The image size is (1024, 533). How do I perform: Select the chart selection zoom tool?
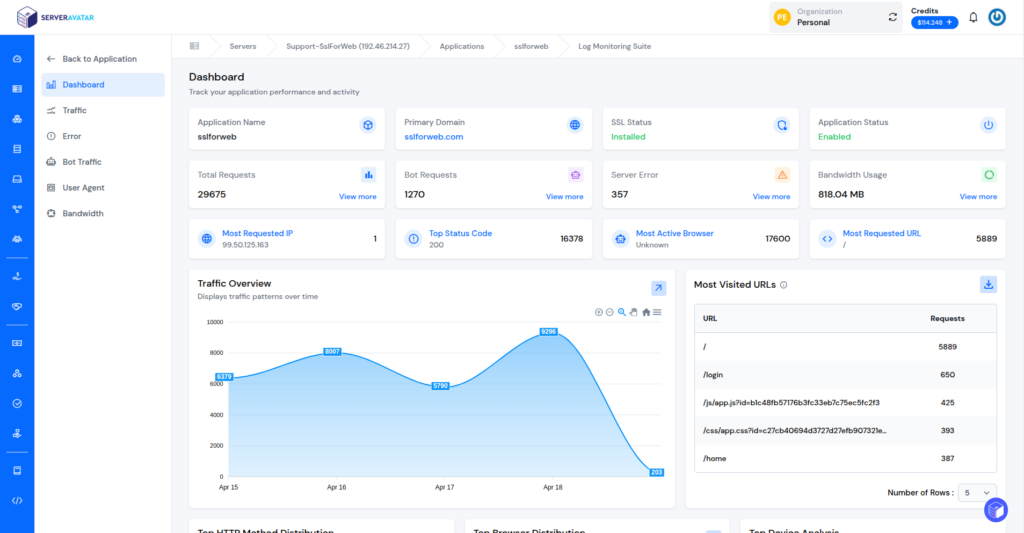(x=622, y=312)
